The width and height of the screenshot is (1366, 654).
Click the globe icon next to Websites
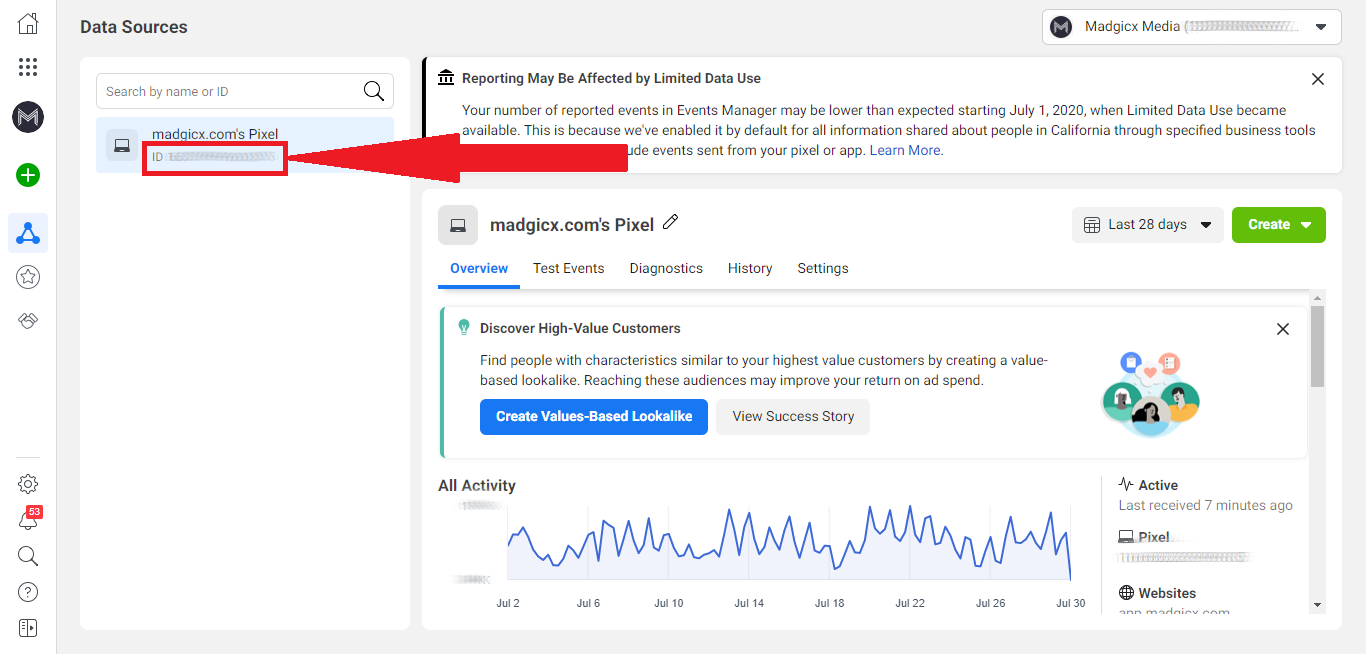click(x=1126, y=593)
